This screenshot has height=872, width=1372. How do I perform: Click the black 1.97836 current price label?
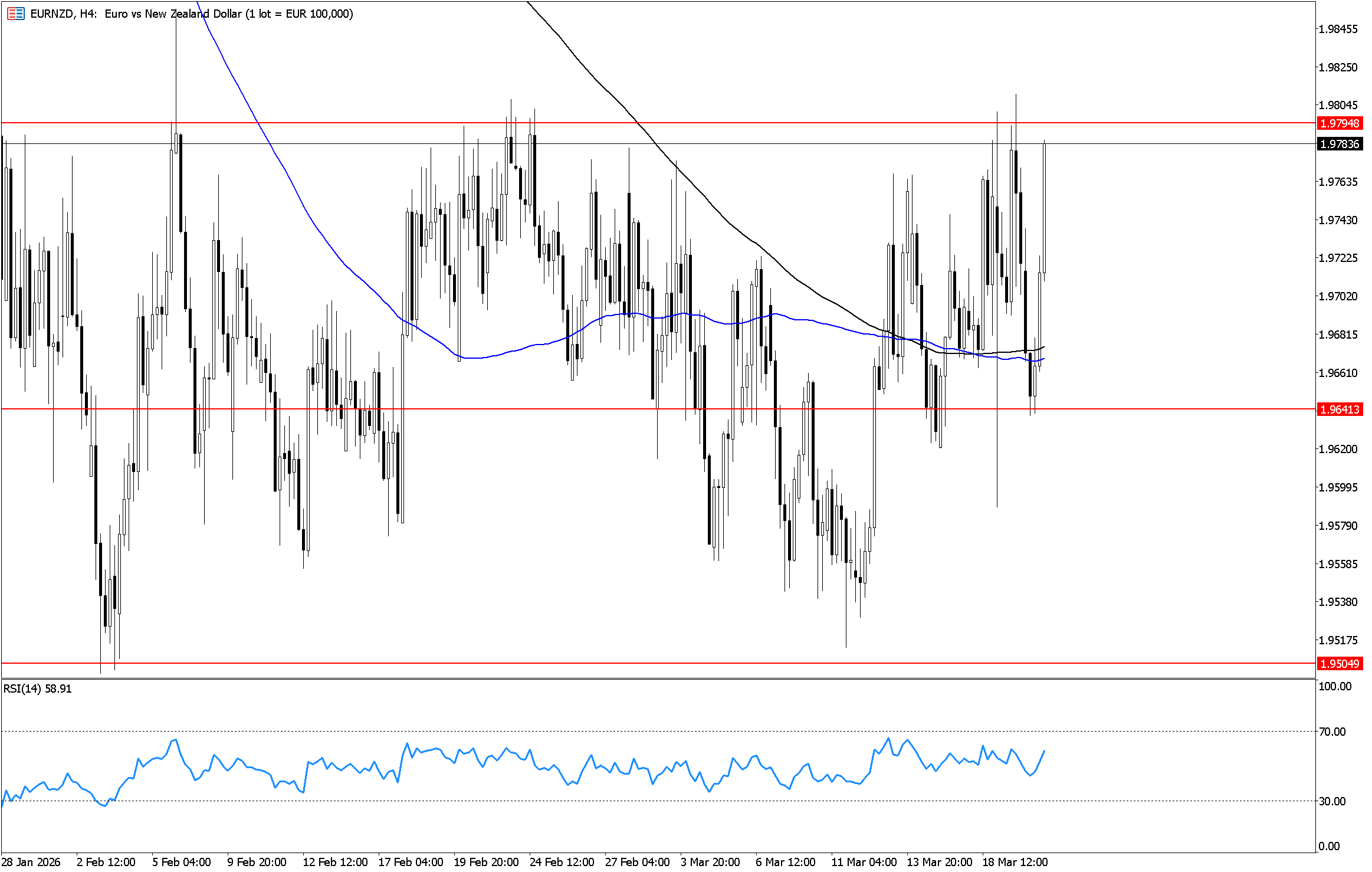[1339, 144]
